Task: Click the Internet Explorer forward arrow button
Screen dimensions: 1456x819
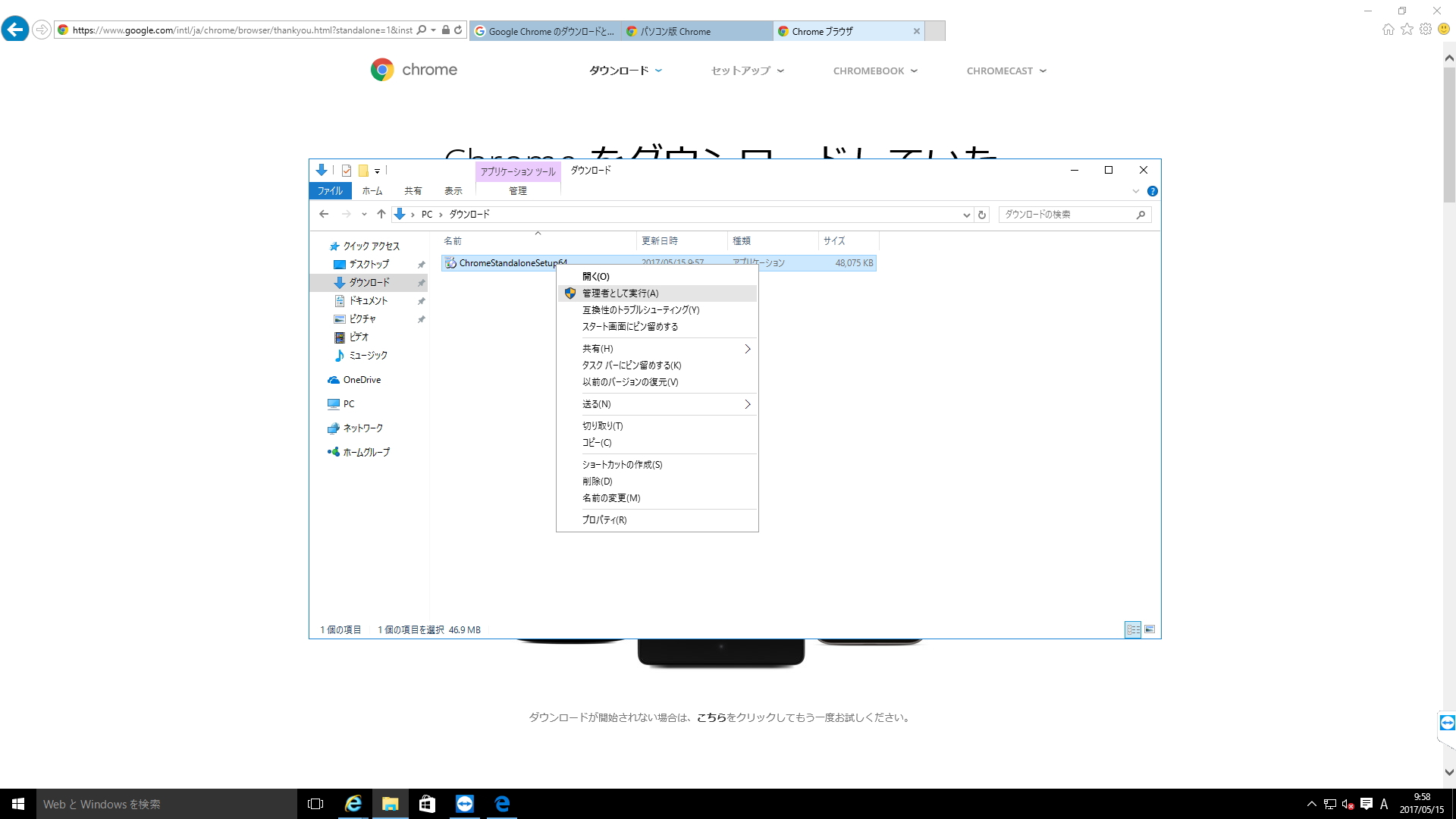Action: point(42,30)
